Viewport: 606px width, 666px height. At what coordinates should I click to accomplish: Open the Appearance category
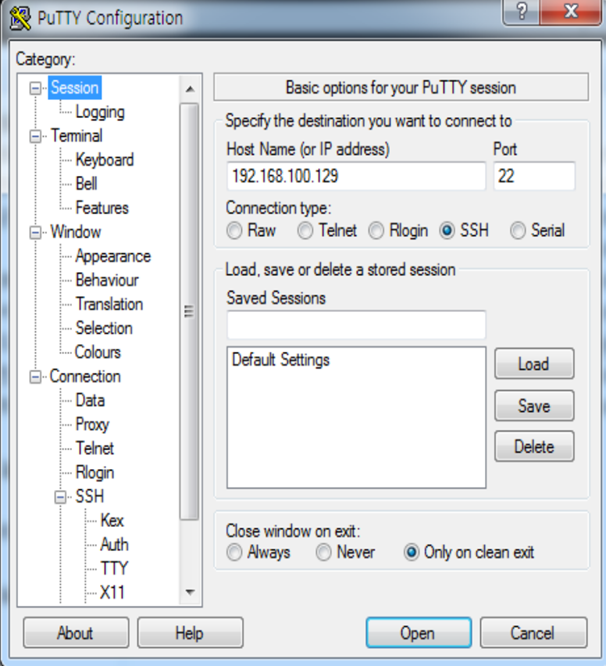[113, 256]
